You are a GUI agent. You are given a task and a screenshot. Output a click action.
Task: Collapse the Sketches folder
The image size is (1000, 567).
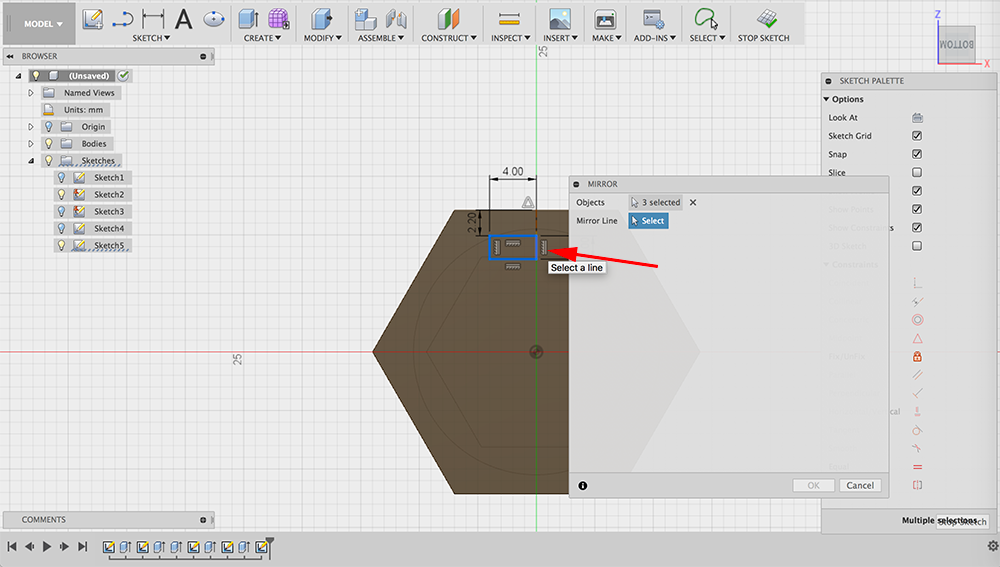click(30, 161)
